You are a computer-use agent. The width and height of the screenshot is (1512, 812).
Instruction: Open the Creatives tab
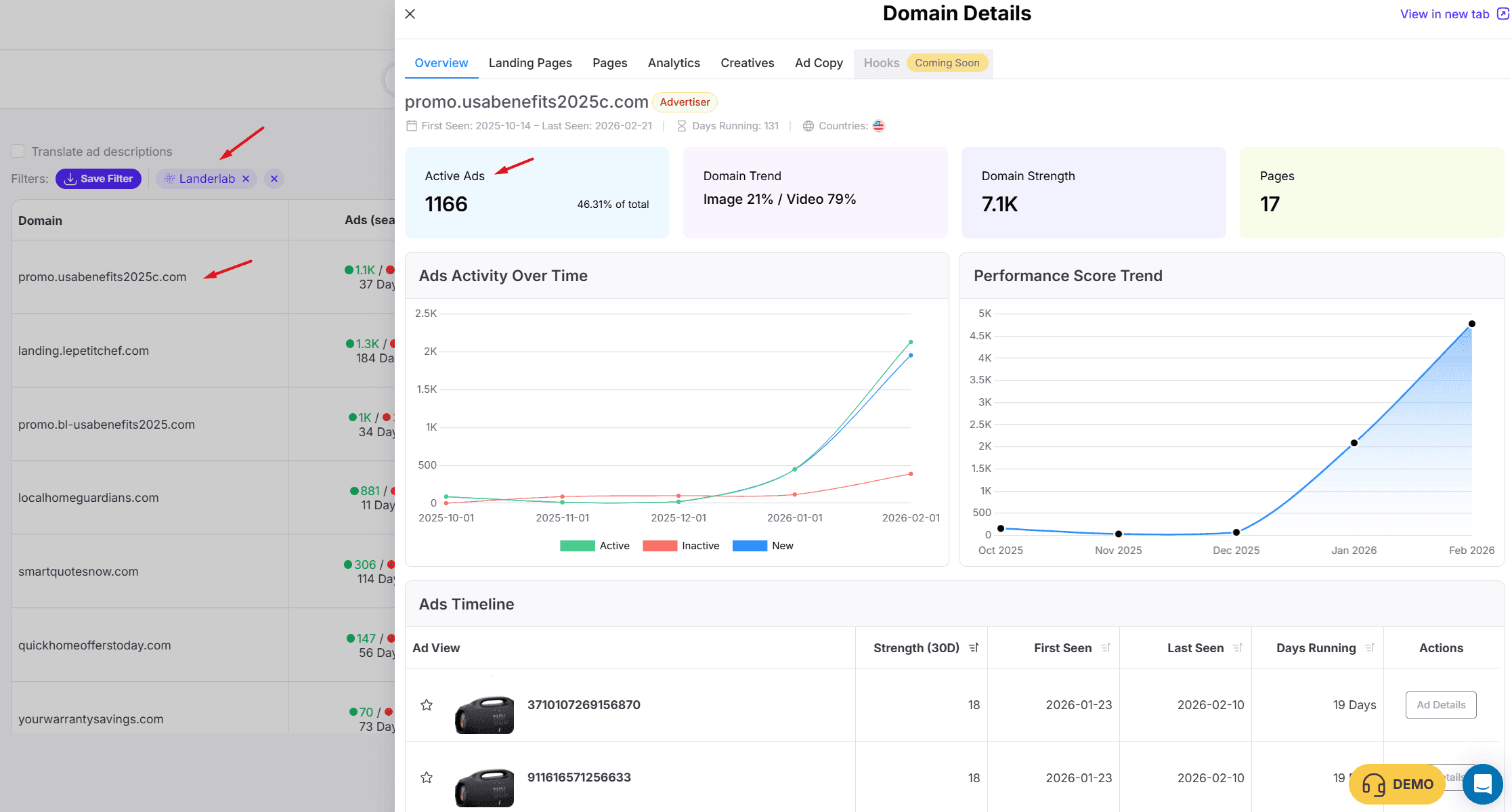[x=747, y=63]
